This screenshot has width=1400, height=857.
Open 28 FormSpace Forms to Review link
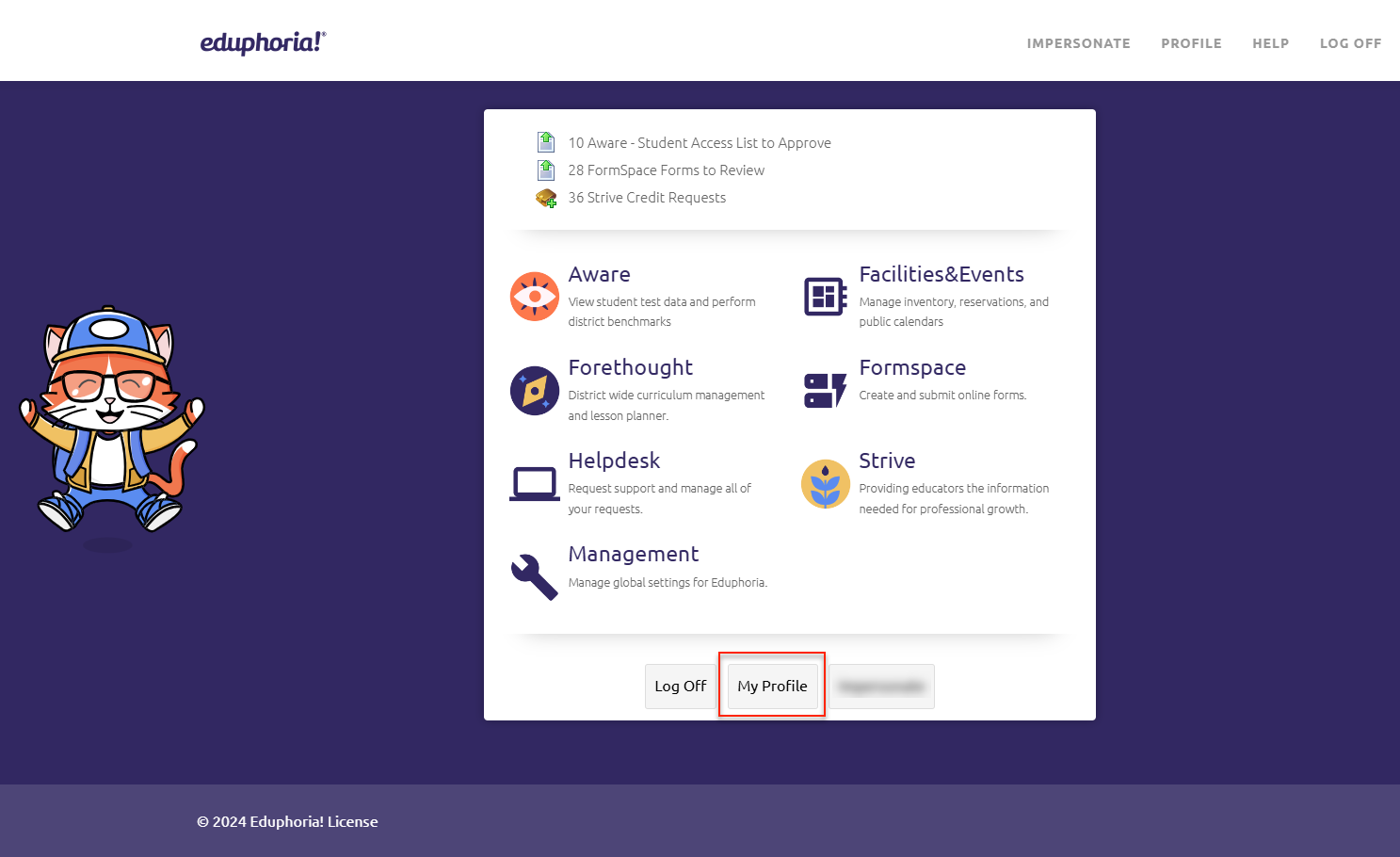tap(666, 170)
